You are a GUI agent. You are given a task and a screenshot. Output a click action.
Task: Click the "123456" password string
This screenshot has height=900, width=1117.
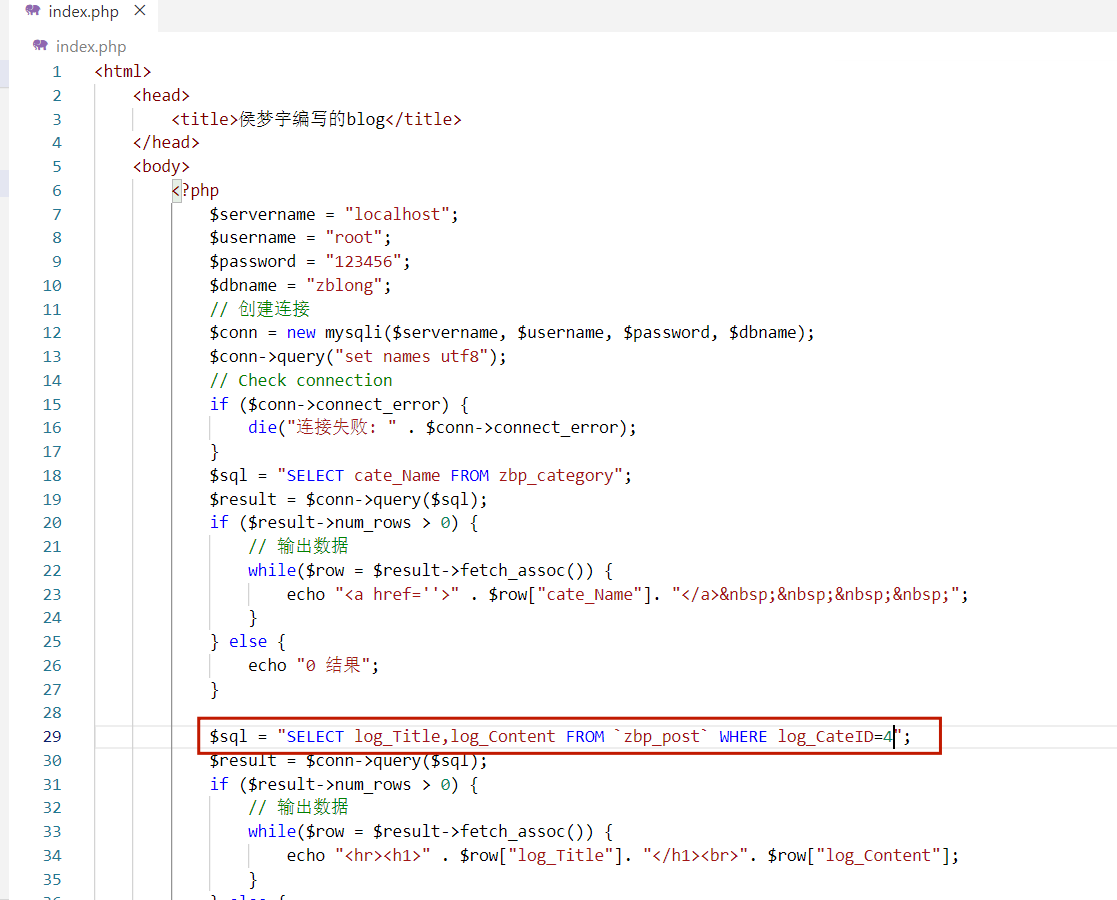(x=364, y=262)
